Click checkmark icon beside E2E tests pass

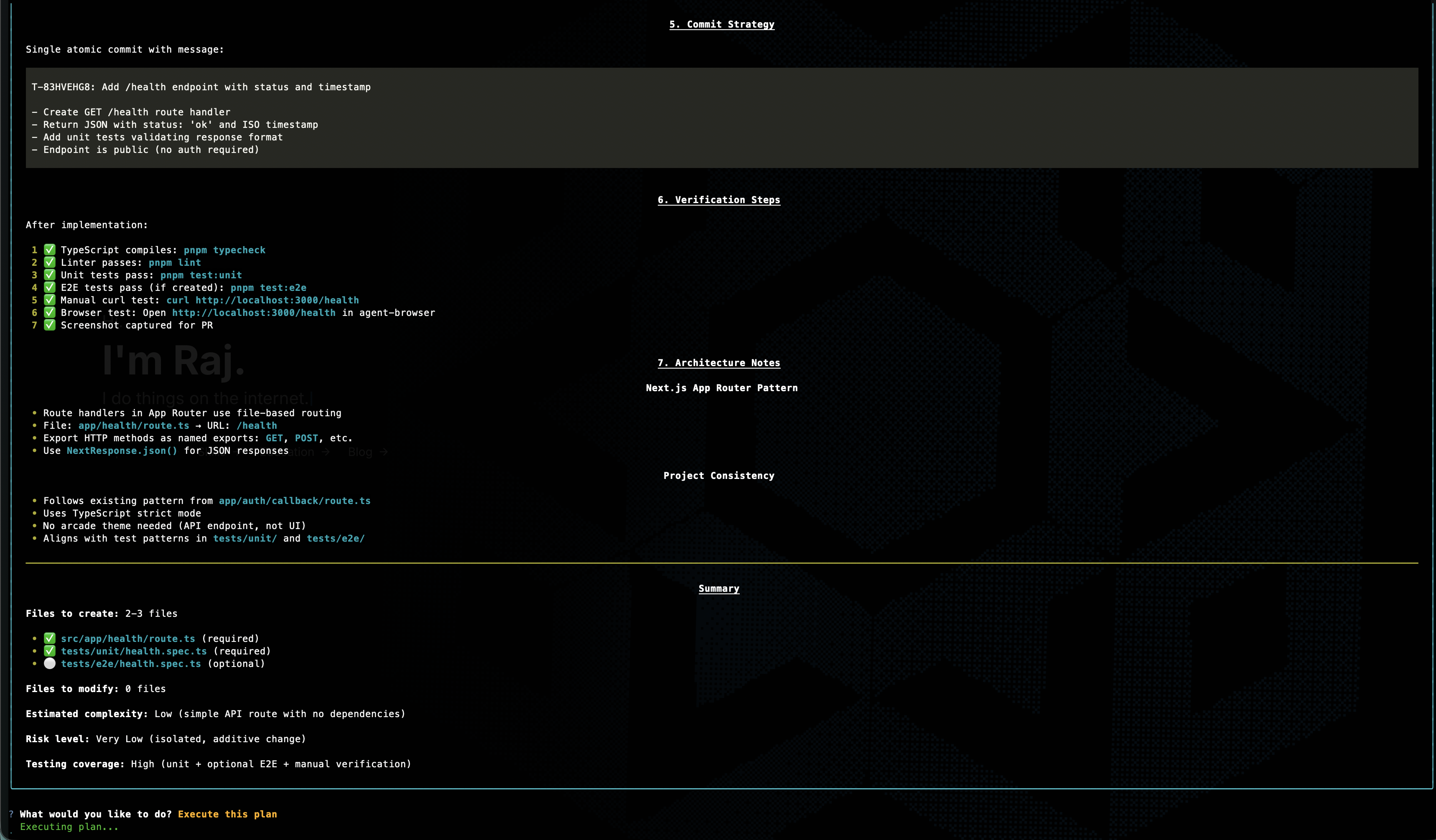click(x=50, y=287)
